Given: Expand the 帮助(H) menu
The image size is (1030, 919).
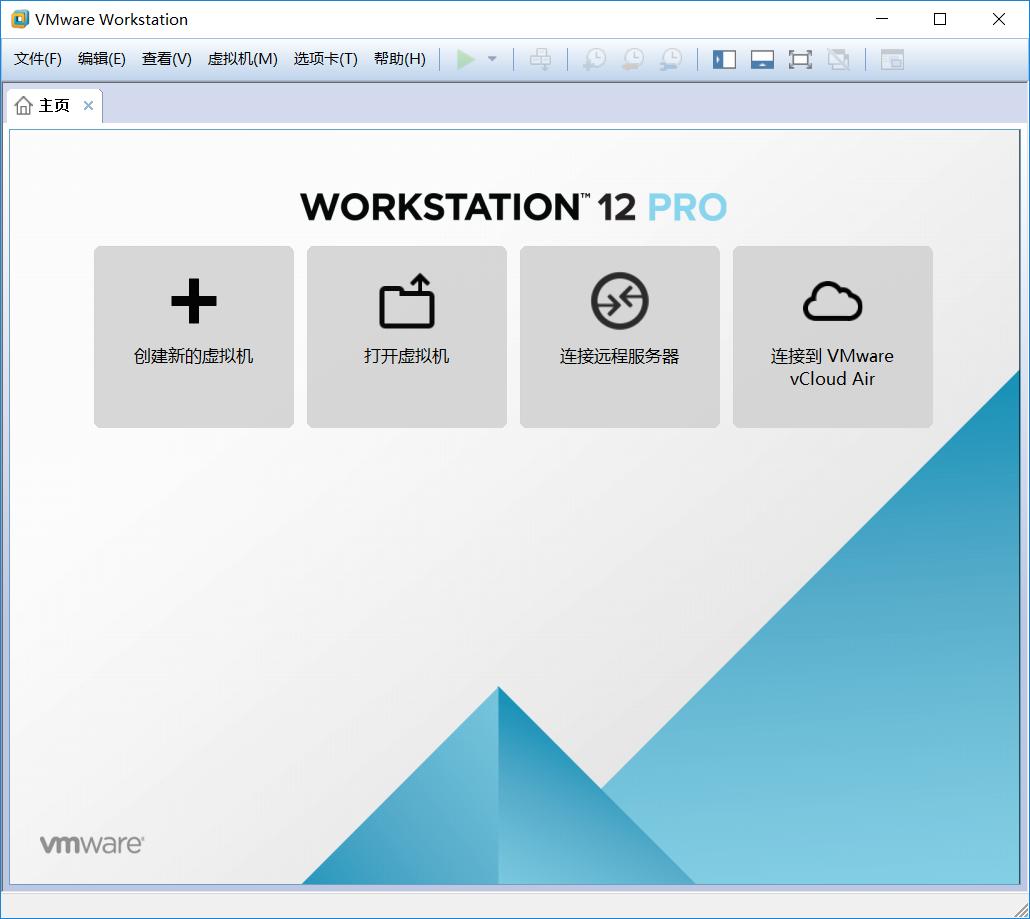Looking at the screenshot, I should click(399, 59).
